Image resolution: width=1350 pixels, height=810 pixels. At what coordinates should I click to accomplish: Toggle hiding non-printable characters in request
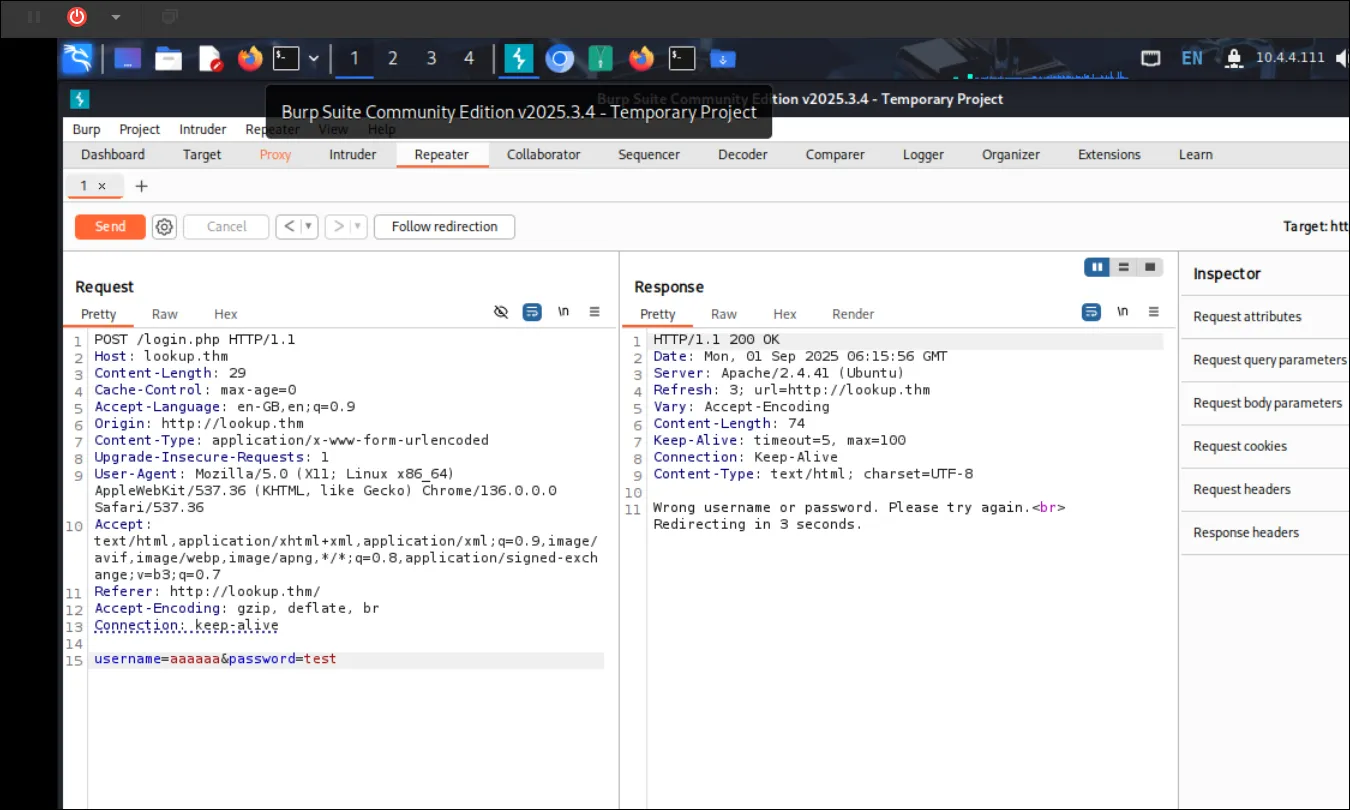click(502, 312)
